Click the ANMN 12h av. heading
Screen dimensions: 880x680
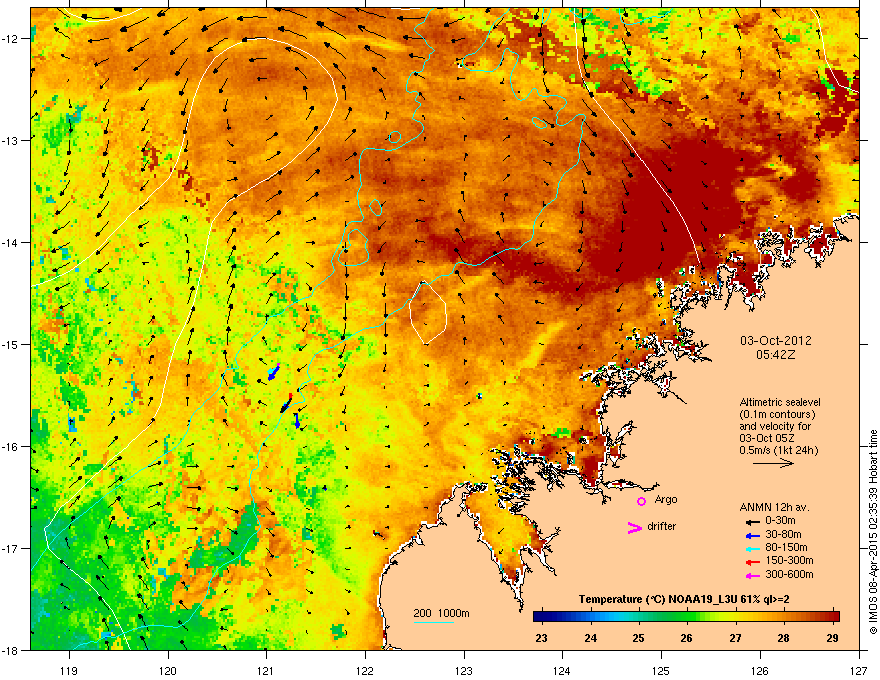point(774,507)
